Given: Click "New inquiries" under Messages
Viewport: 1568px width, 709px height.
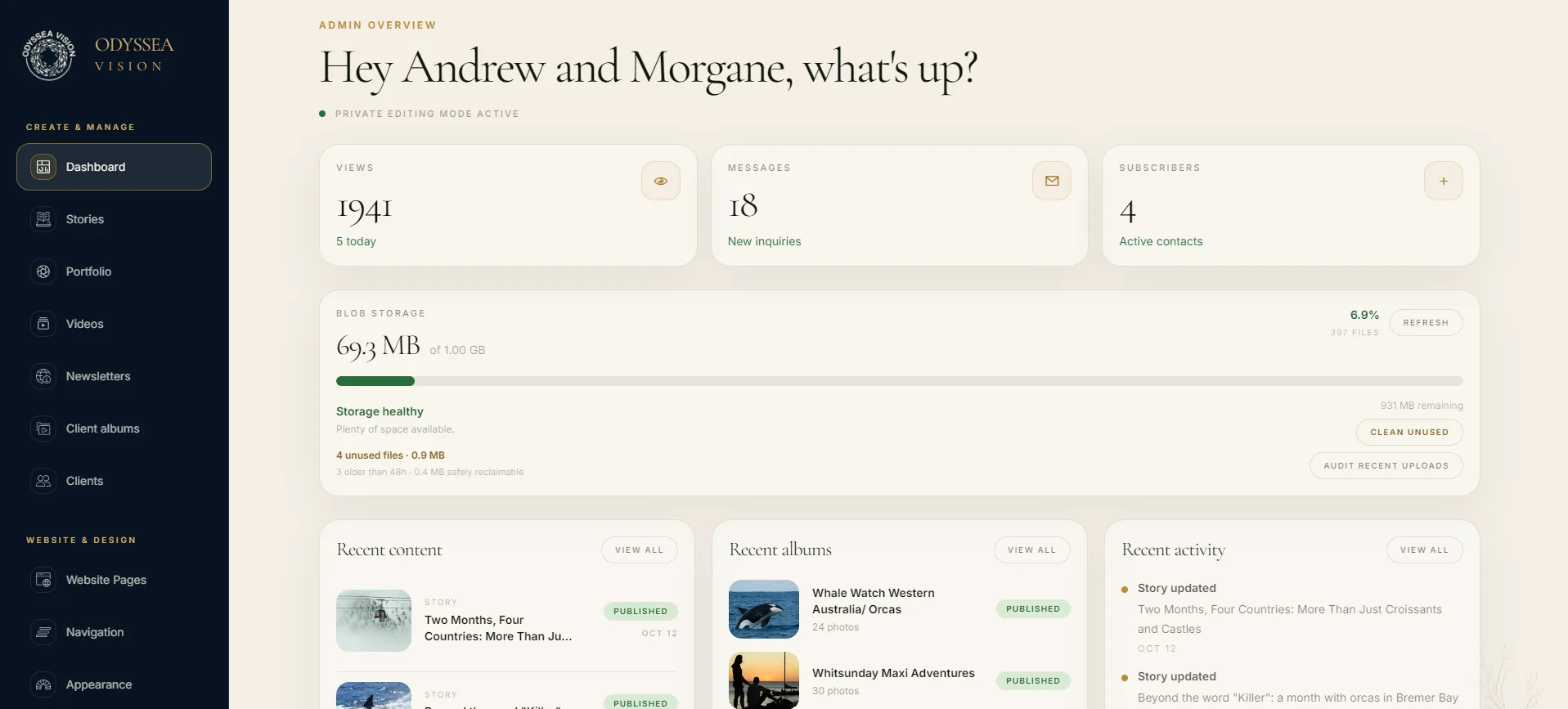Looking at the screenshot, I should 765,241.
